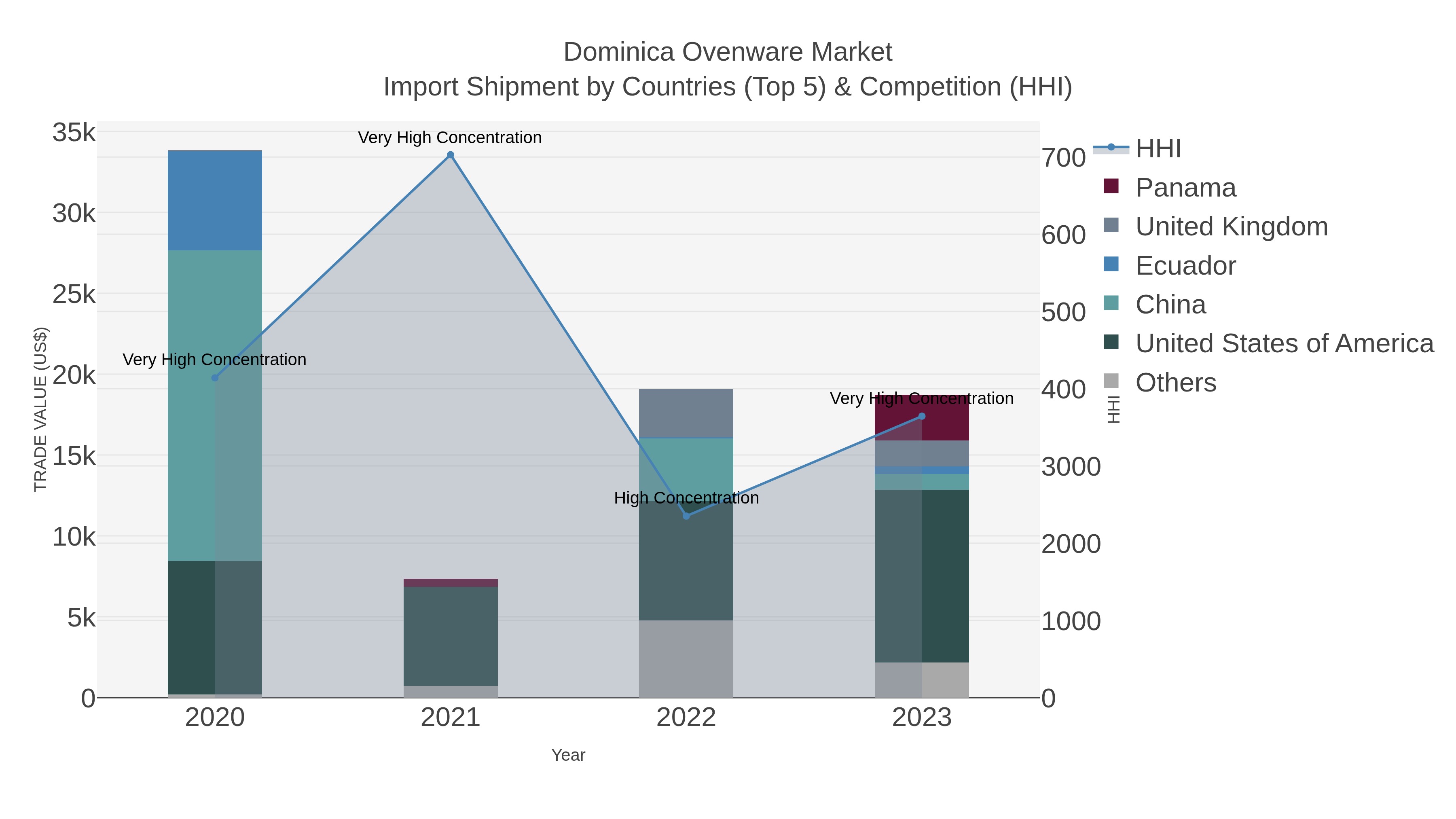The image size is (1456, 819).
Task: Click the United States bar segment in 2021
Action: click(x=451, y=637)
